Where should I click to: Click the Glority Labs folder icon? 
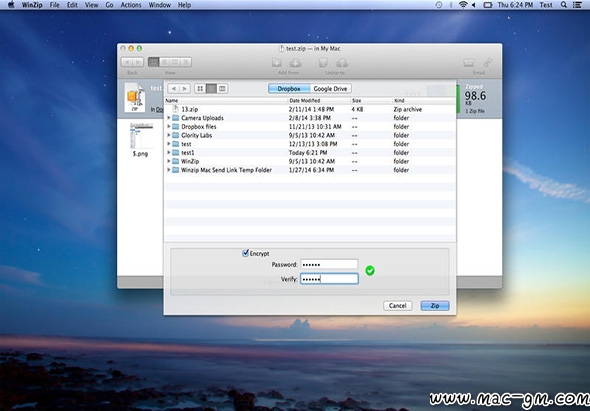coord(175,135)
